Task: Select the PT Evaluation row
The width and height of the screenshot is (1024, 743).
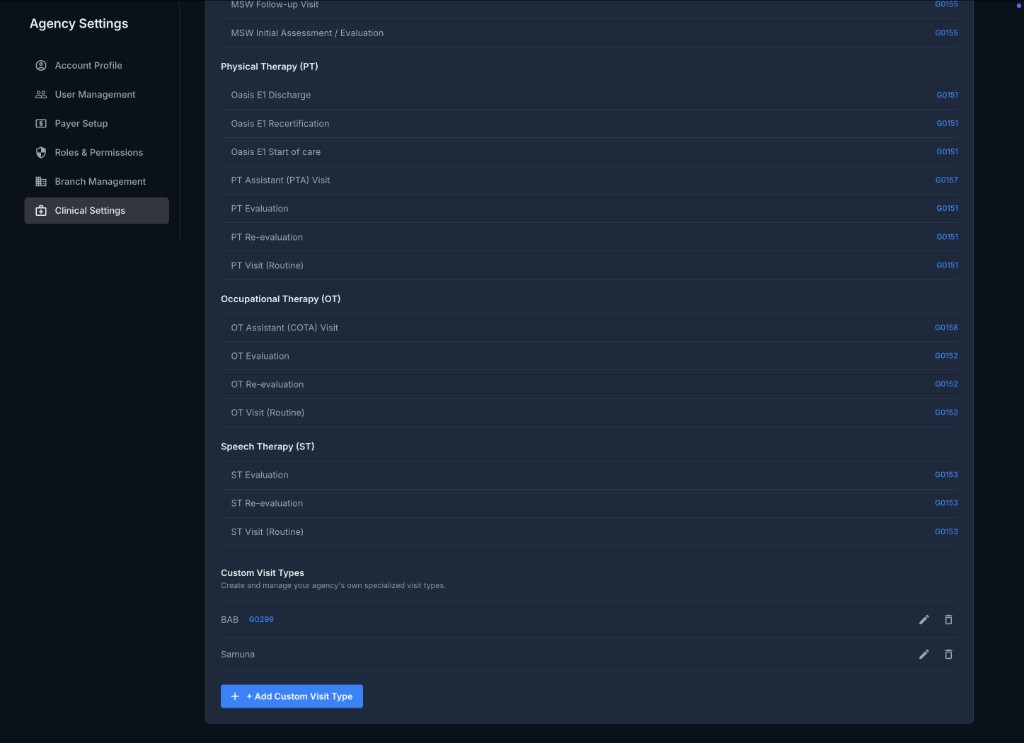Action: 590,209
